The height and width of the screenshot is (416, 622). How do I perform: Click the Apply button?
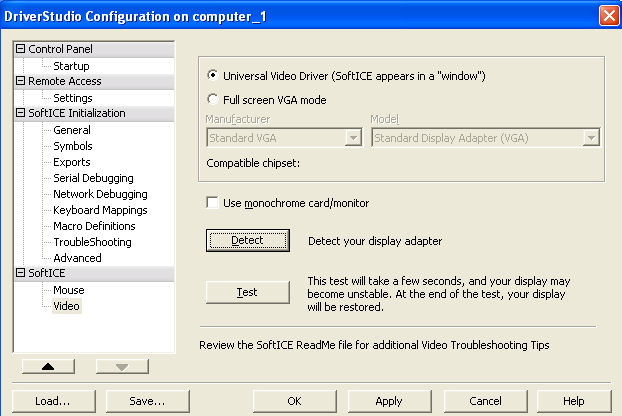[389, 401]
